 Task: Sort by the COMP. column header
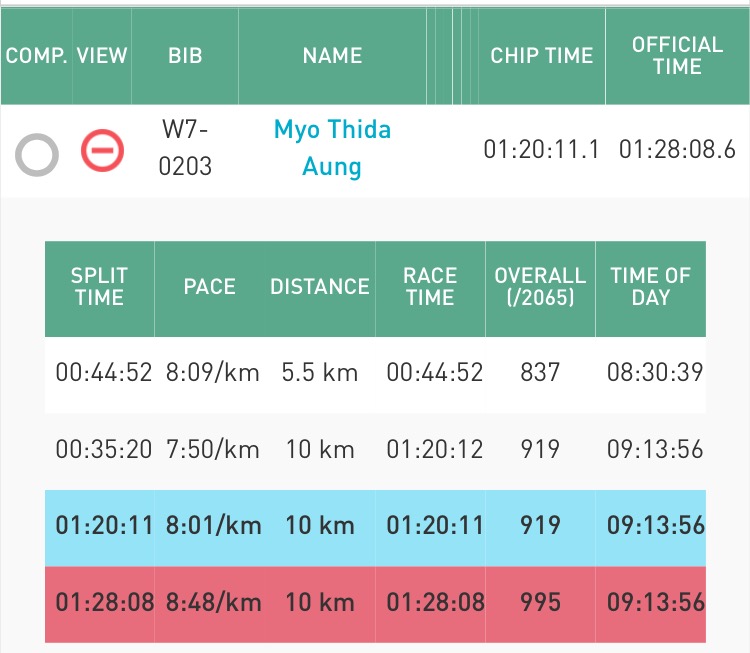37,56
